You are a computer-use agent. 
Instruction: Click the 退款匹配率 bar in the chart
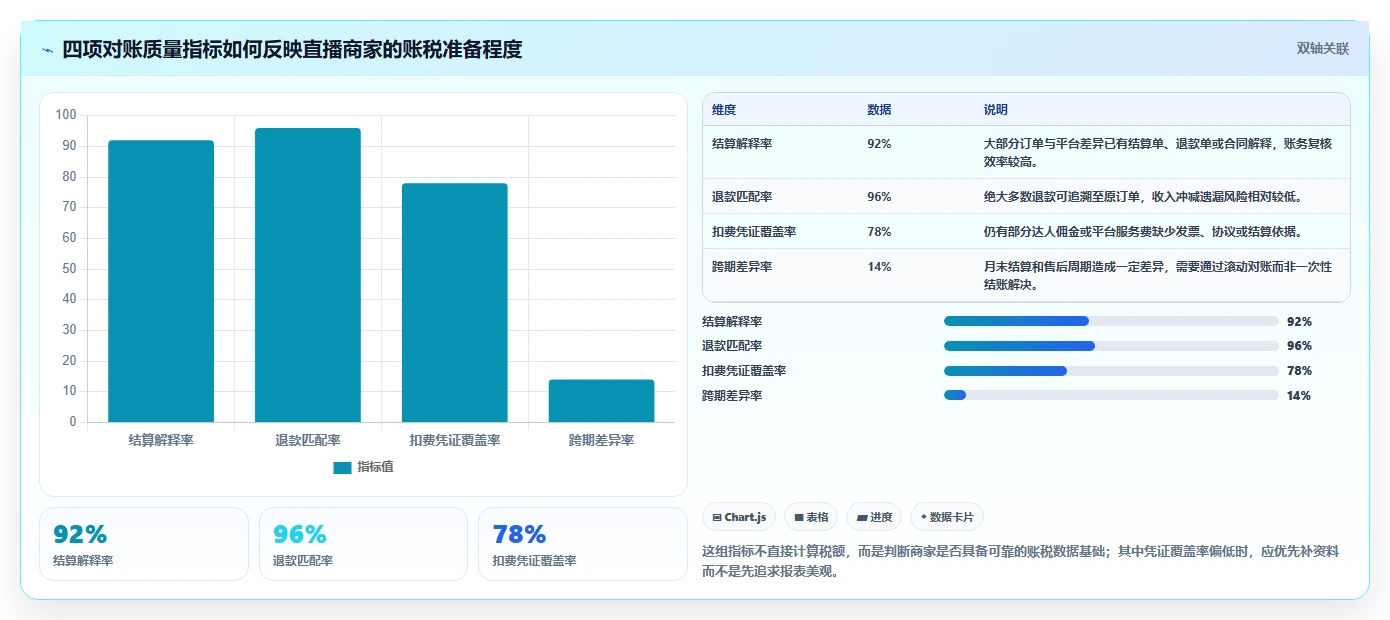pos(308,275)
